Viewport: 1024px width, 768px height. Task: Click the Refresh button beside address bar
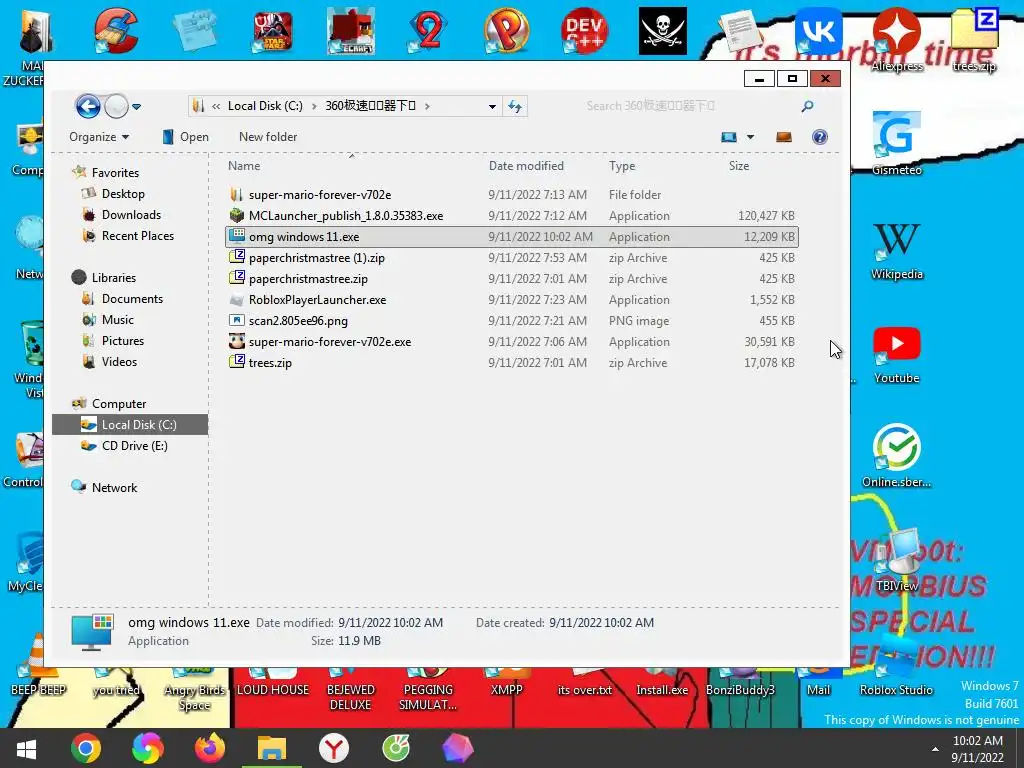pyautogui.click(x=515, y=106)
